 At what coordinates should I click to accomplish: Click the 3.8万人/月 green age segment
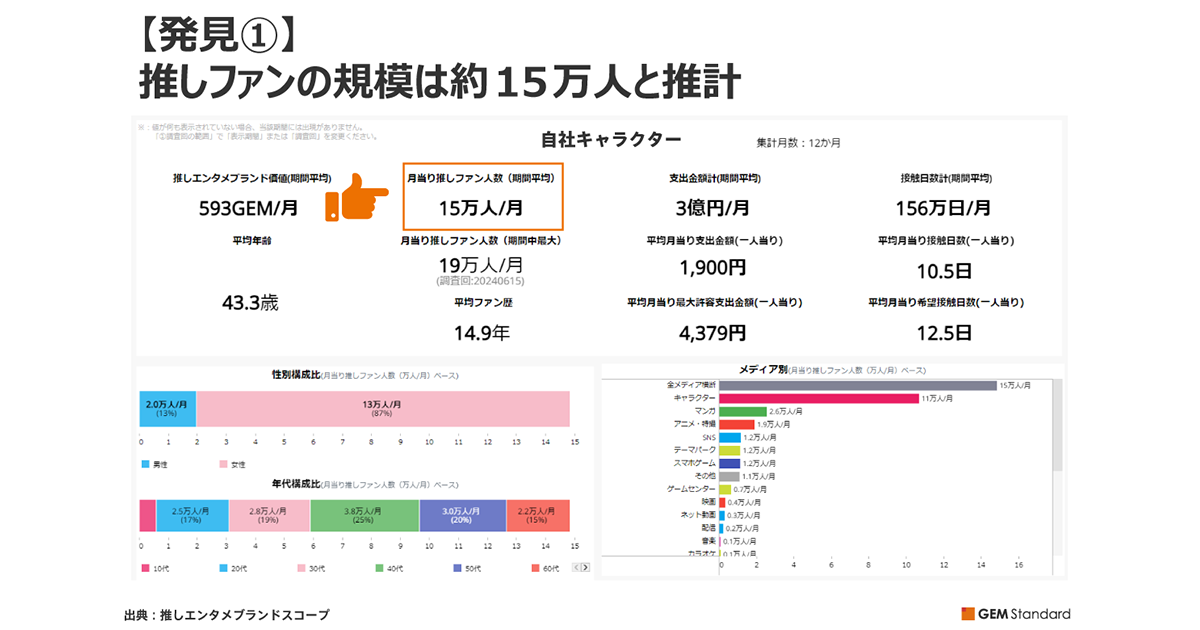tap(364, 514)
